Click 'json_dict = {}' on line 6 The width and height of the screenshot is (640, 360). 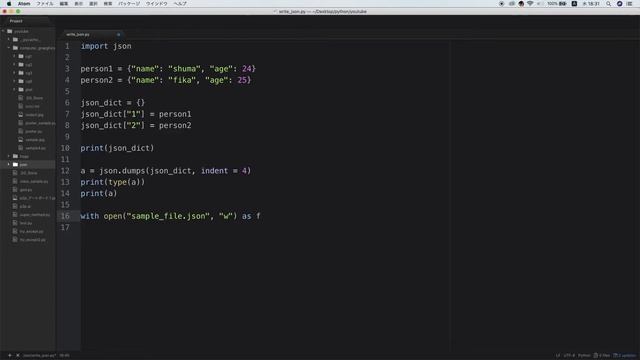[x=113, y=102]
